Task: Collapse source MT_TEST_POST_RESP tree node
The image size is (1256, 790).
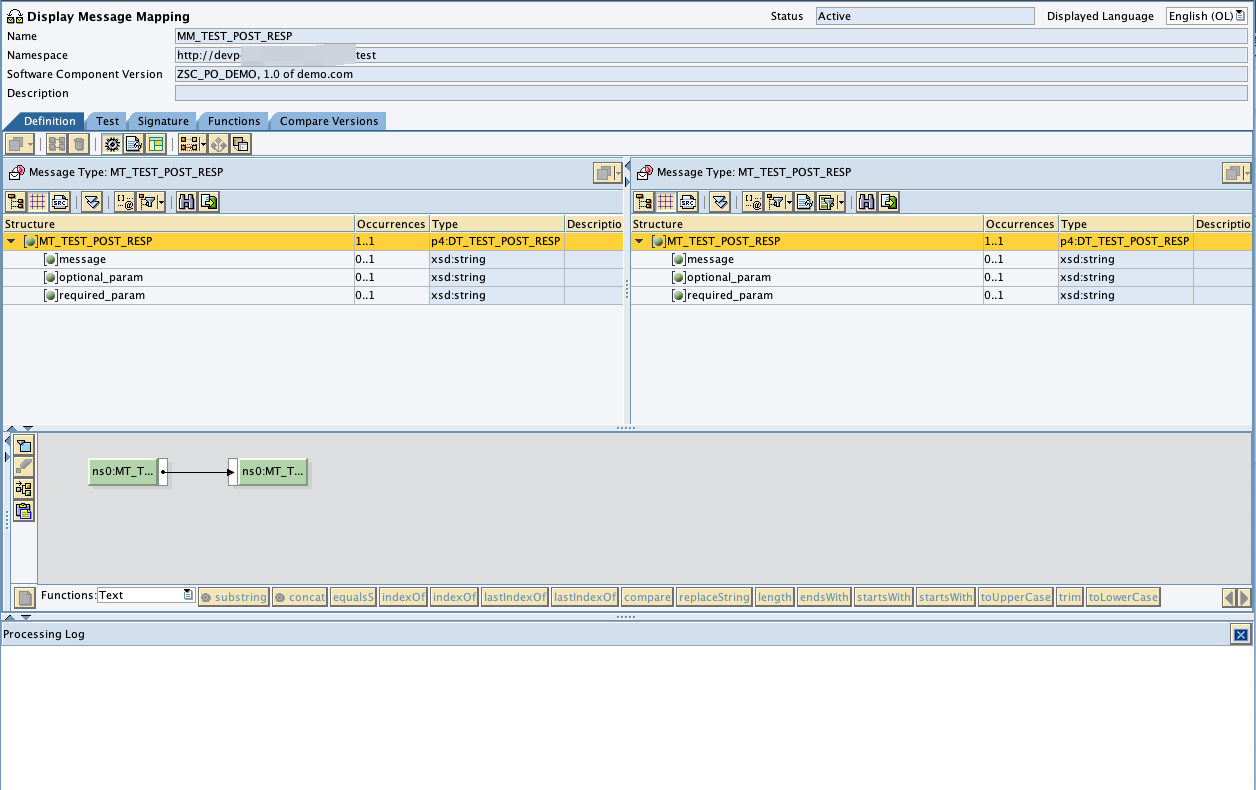Action: pyautogui.click(x=11, y=241)
